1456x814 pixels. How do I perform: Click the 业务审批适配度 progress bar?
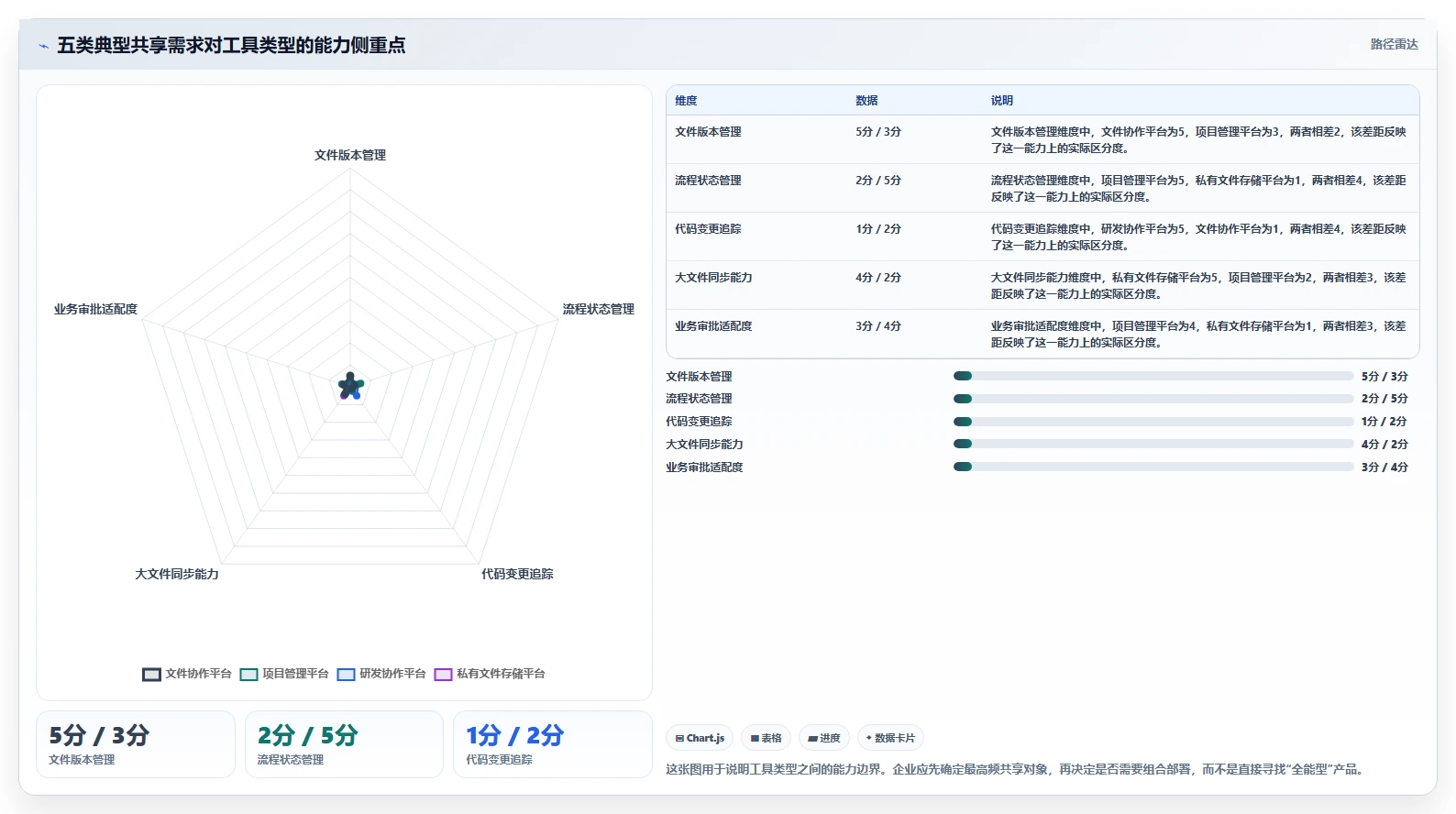click(1153, 467)
